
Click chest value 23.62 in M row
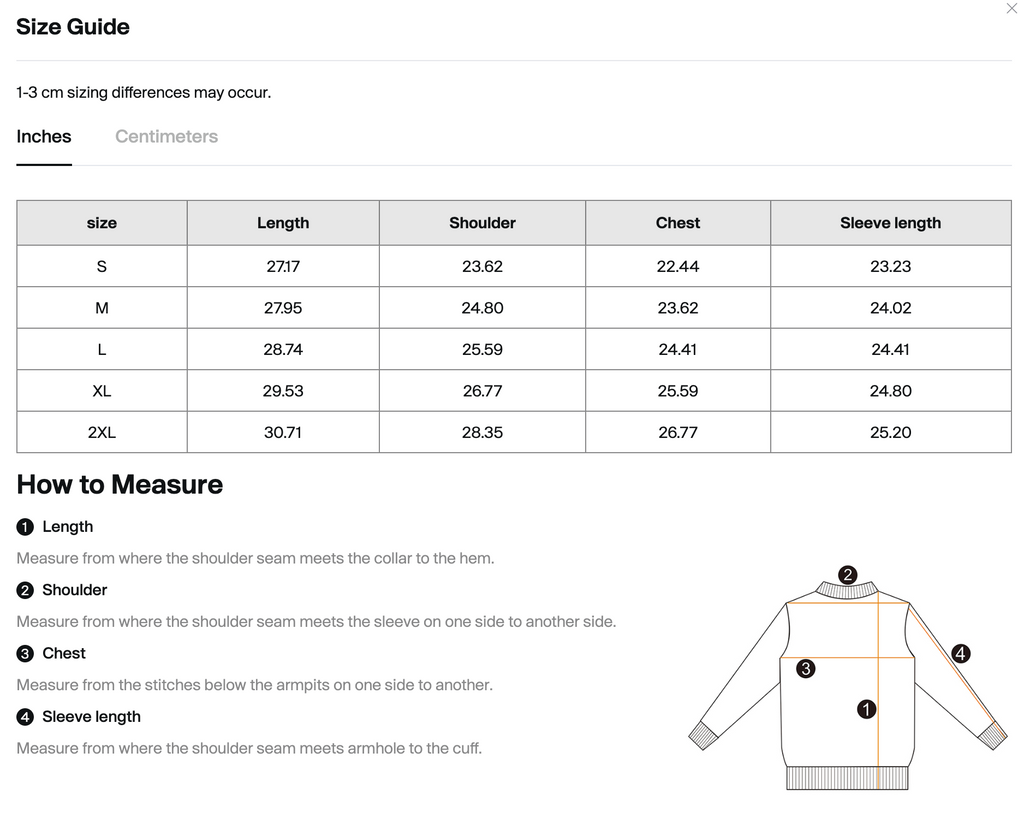click(678, 308)
